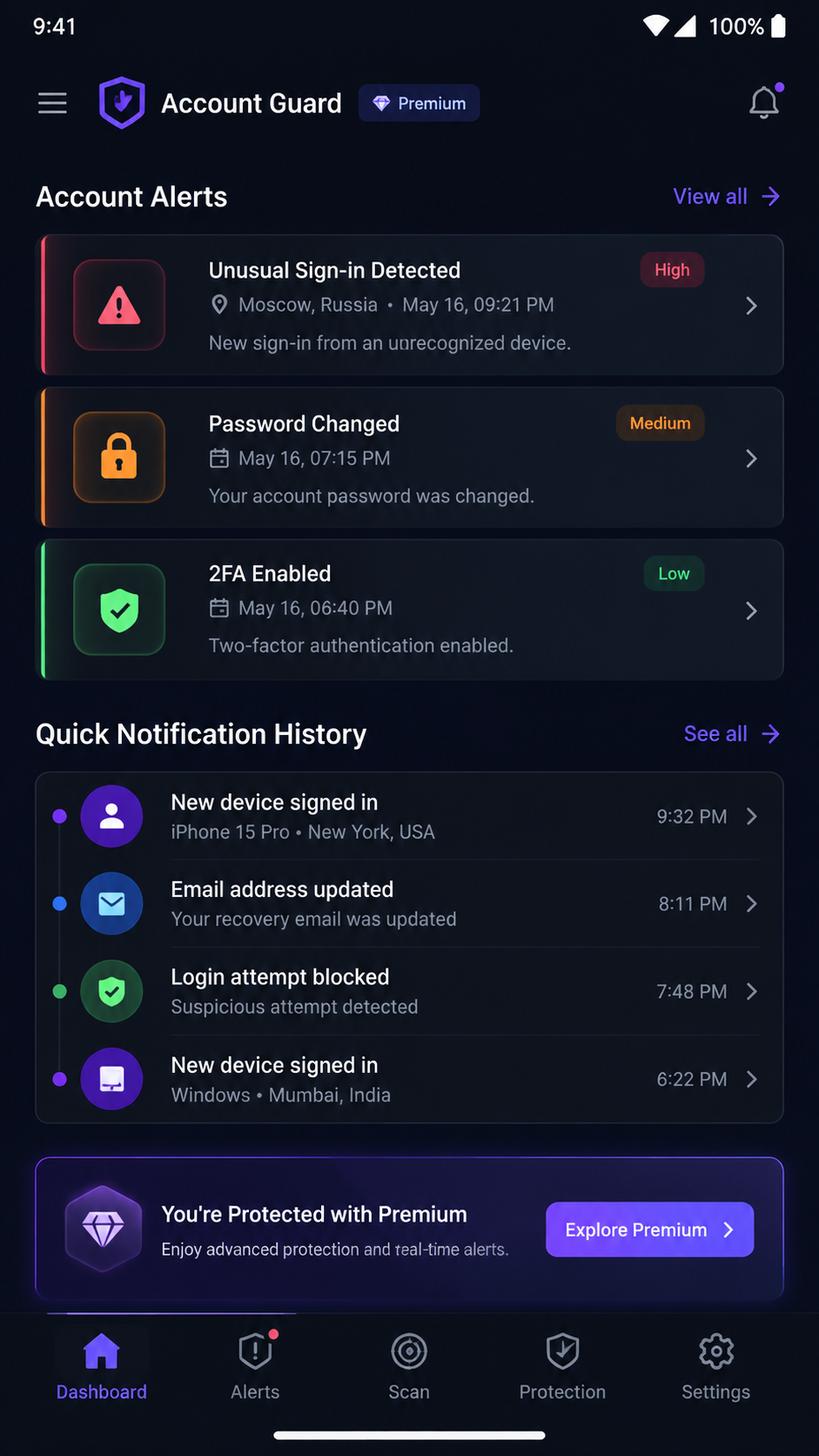Tap the notification bell icon

764,103
